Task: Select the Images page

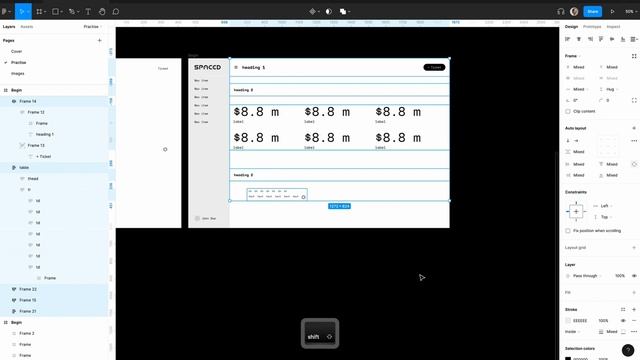Action: coord(18,73)
